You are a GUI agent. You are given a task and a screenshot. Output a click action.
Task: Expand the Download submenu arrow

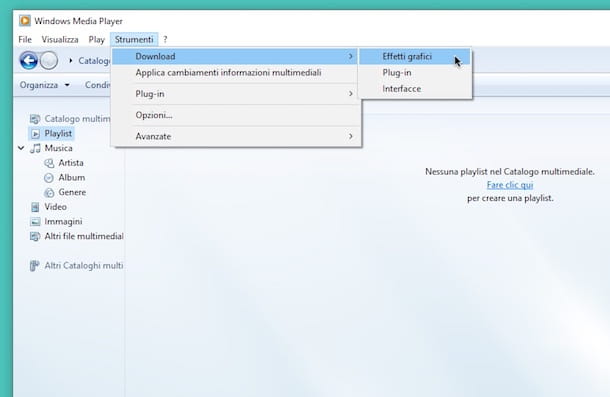(x=351, y=56)
